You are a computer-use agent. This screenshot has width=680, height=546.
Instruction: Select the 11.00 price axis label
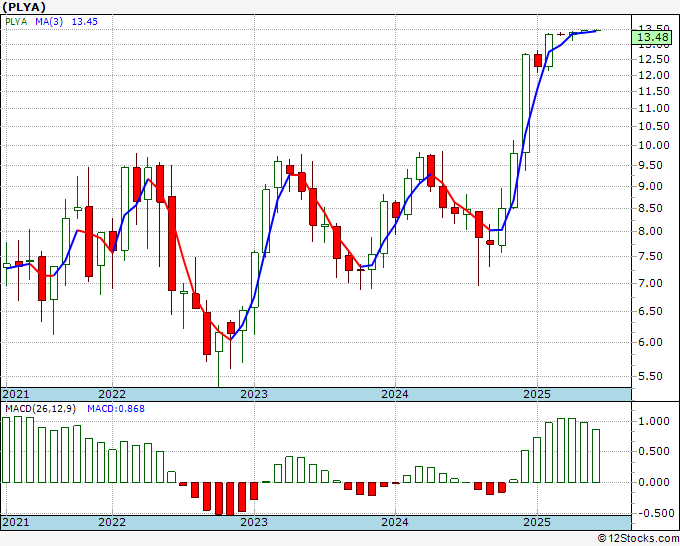(x=654, y=108)
